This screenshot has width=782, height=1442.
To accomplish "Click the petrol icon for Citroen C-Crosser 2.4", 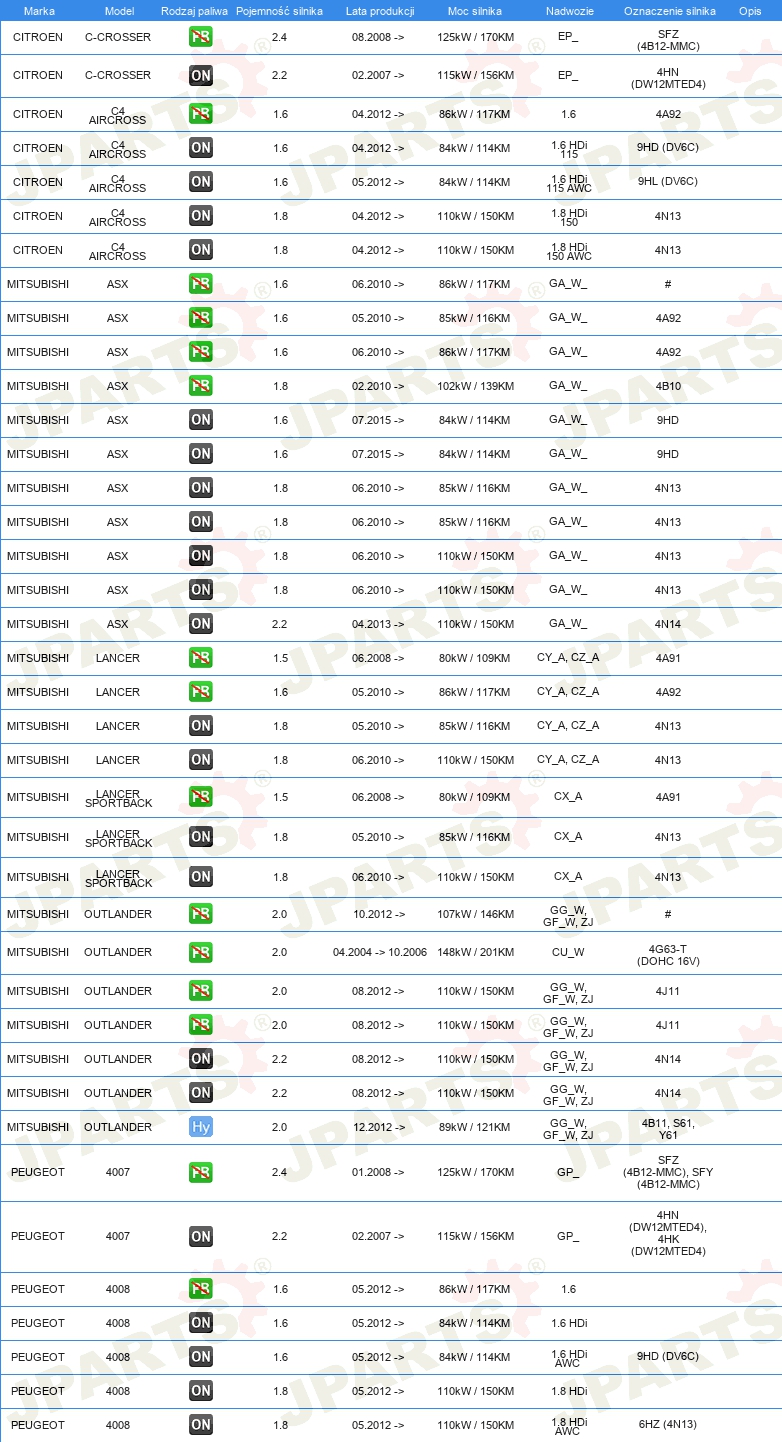I will [x=200, y=37].
